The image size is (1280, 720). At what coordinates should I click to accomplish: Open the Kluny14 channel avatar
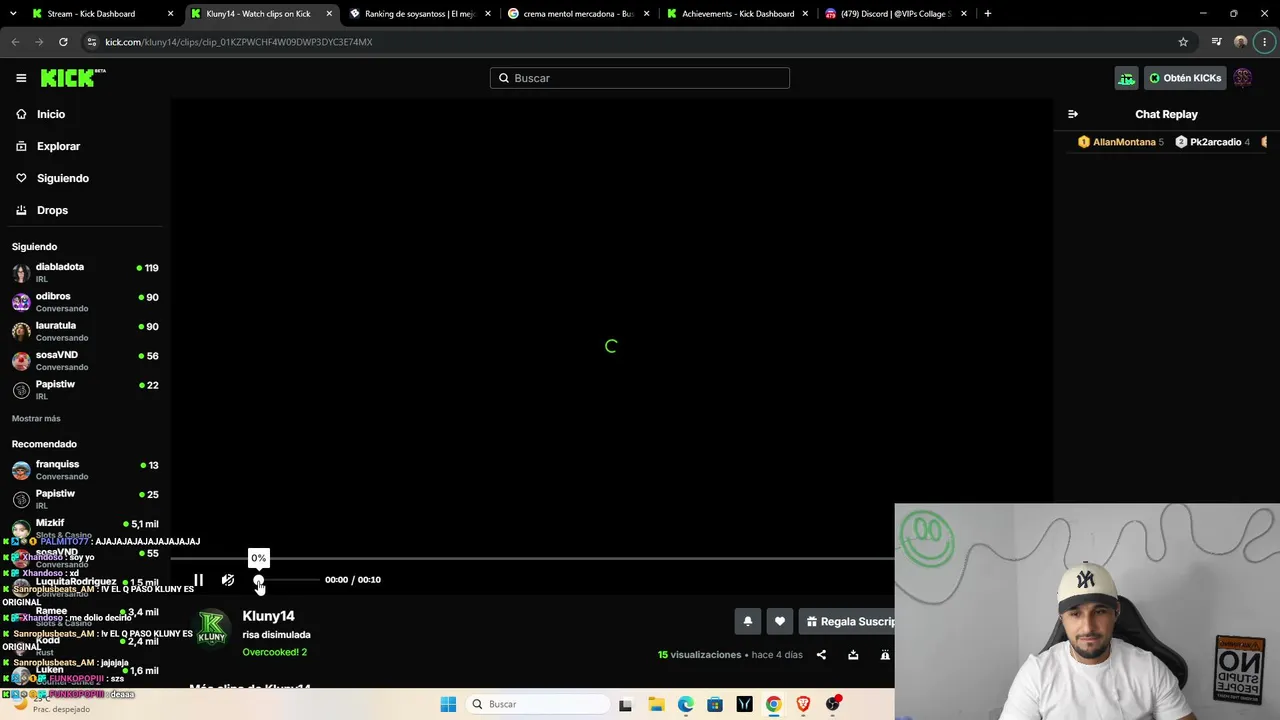pyautogui.click(x=212, y=627)
